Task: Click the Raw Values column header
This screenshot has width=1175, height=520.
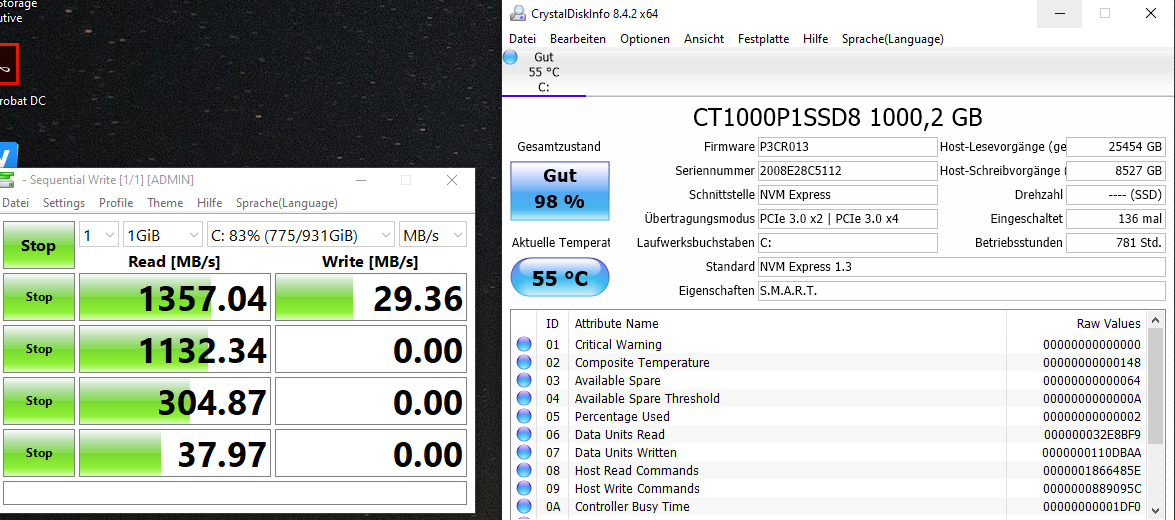Action: pos(1108,324)
